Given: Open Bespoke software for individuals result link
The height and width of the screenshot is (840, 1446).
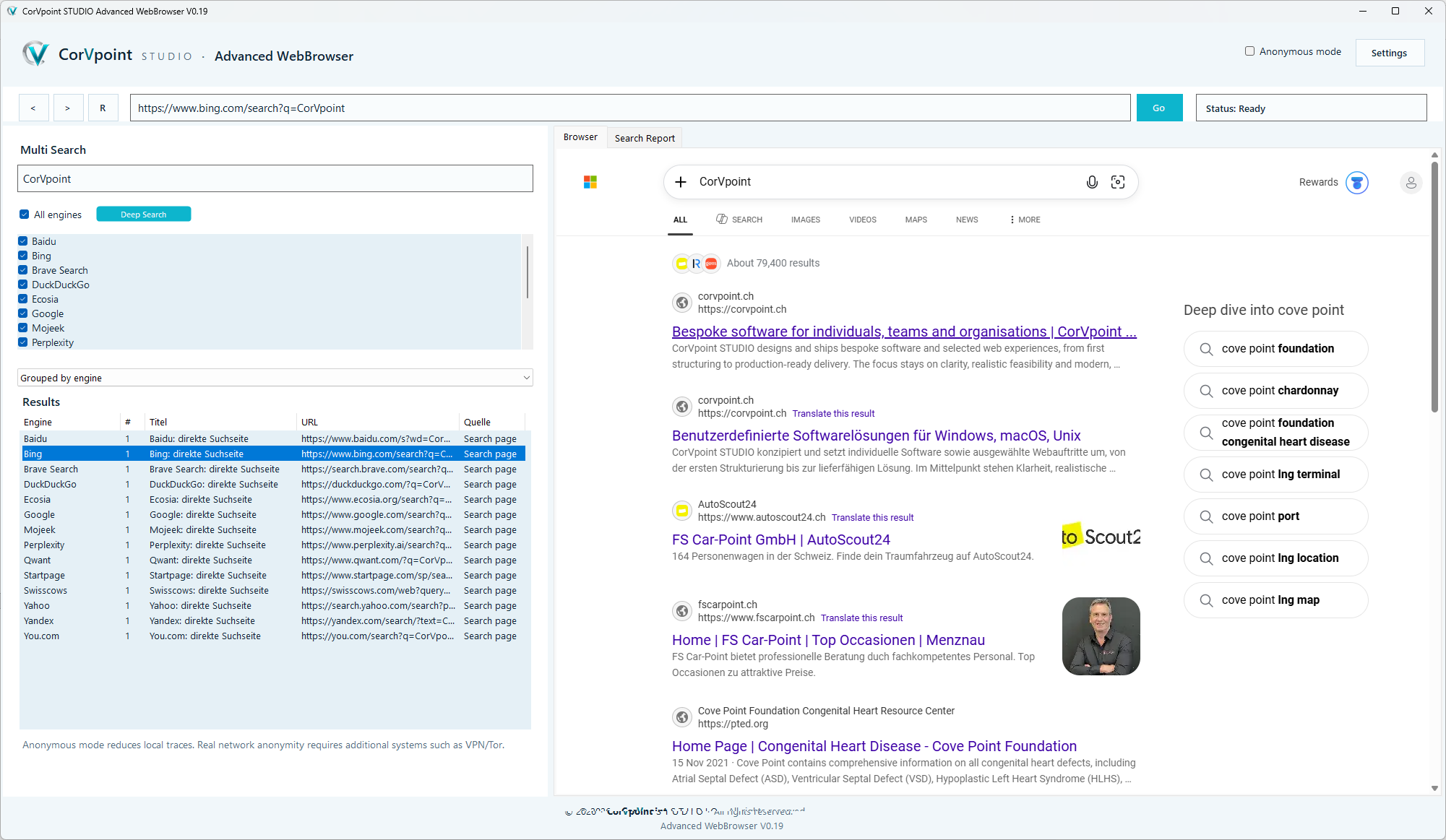Looking at the screenshot, I should tap(904, 332).
